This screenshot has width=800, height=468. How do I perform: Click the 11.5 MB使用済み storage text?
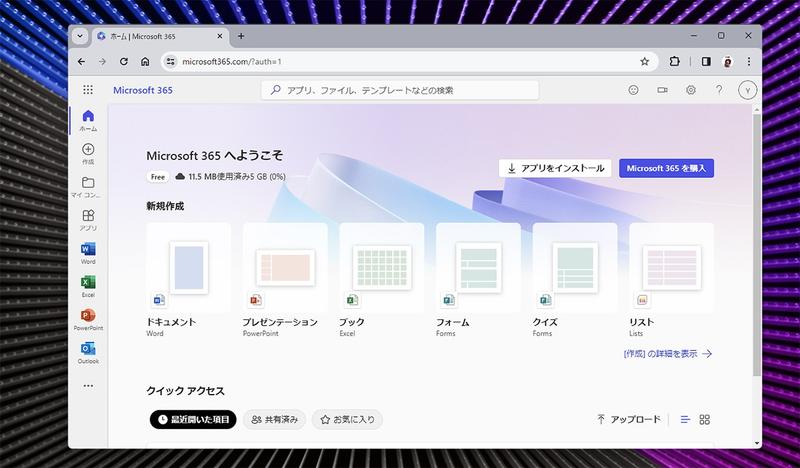point(237,177)
